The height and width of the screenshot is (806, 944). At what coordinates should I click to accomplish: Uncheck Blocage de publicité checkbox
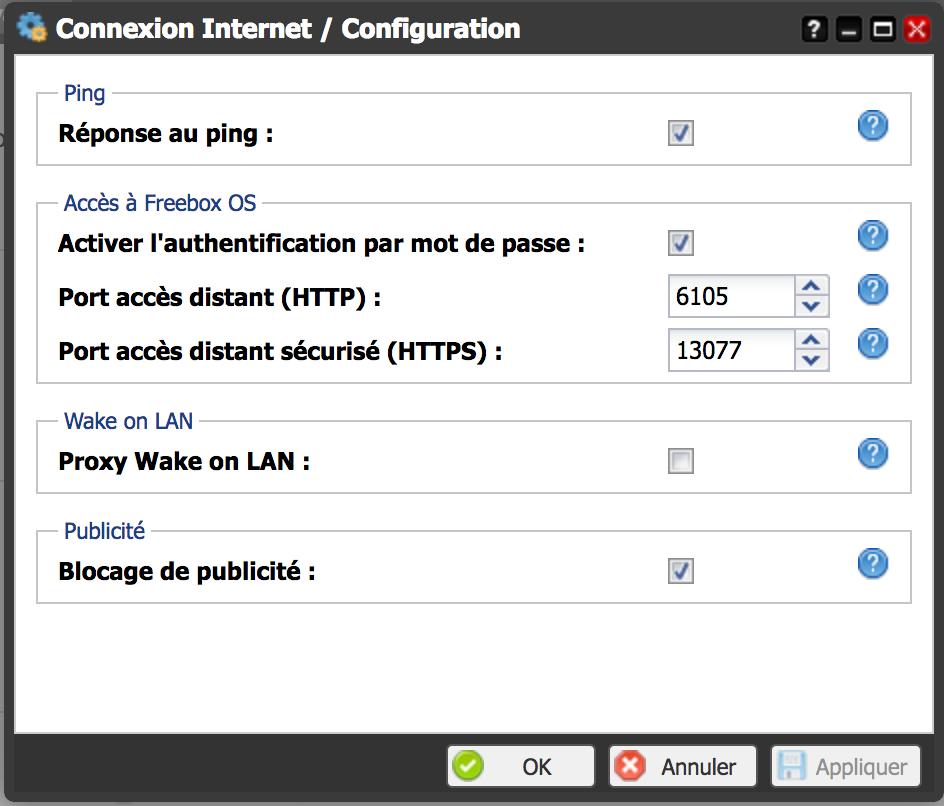click(x=681, y=571)
